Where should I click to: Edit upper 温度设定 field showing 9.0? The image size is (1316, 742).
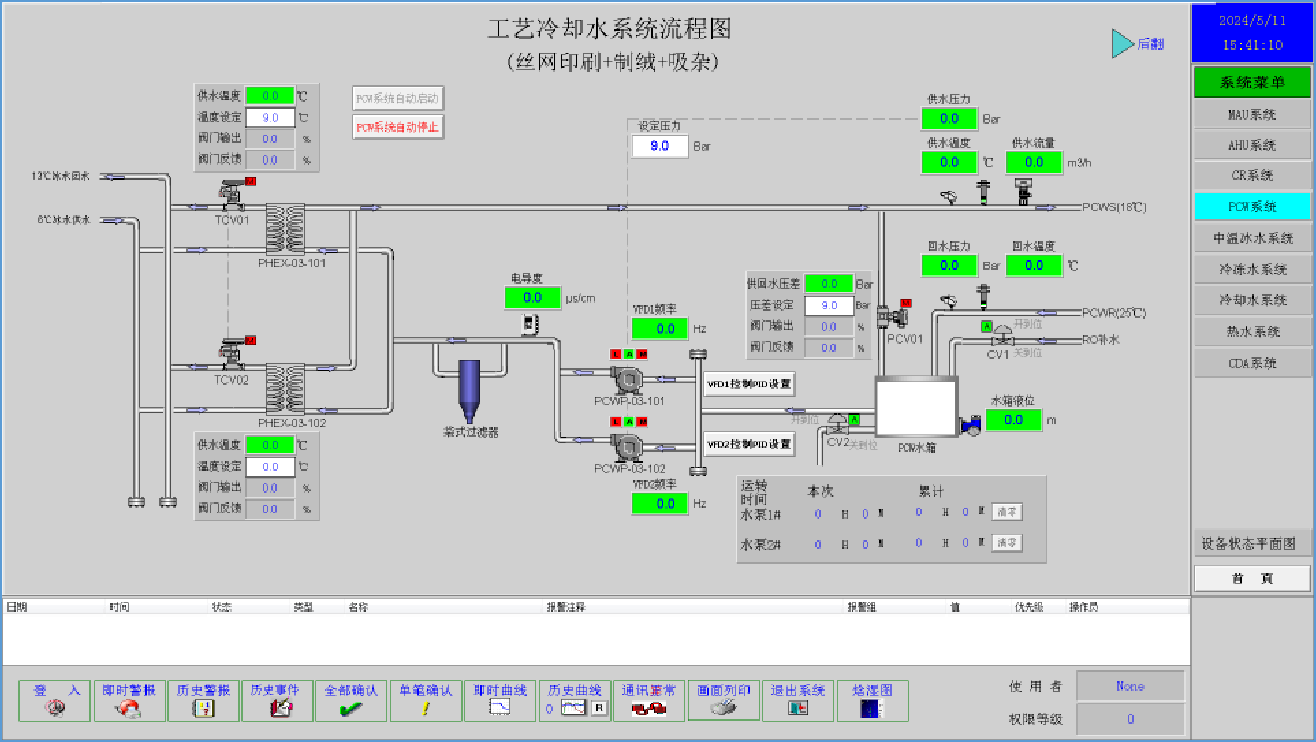click(x=270, y=117)
